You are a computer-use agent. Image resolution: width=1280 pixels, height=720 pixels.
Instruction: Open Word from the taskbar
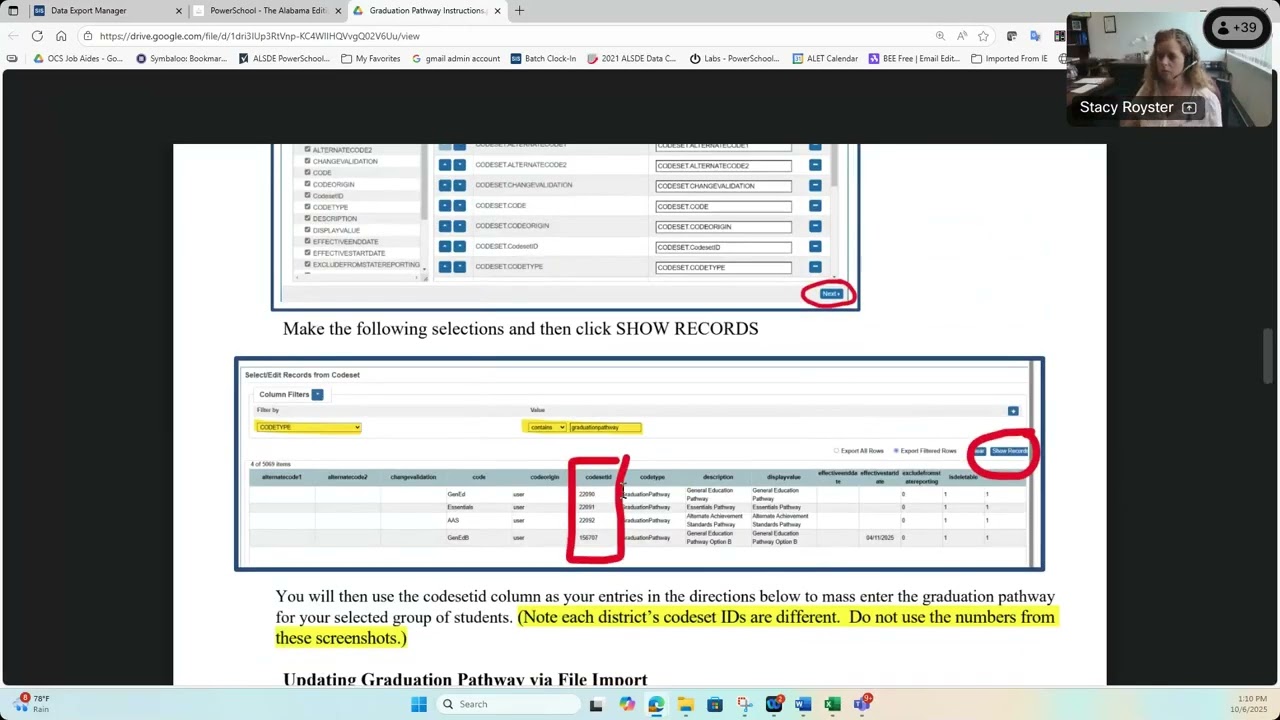[803, 704]
